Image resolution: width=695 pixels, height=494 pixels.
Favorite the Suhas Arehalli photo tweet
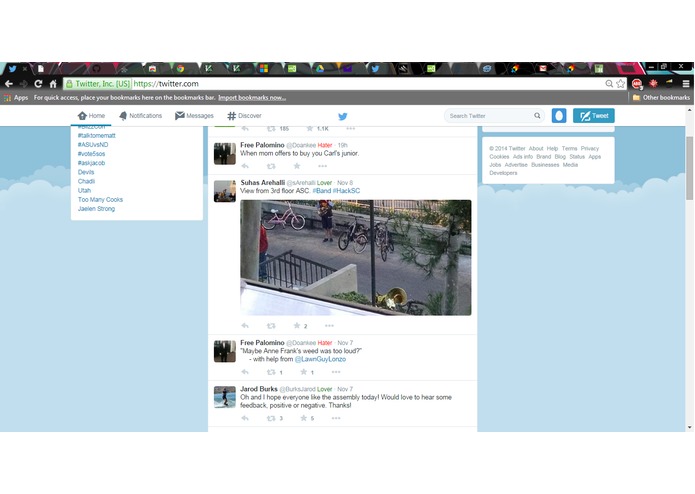coord(297,325)
